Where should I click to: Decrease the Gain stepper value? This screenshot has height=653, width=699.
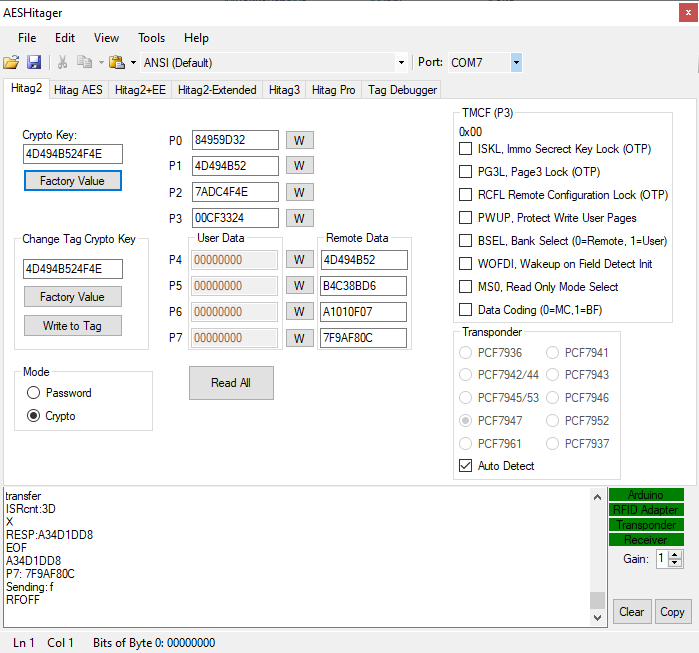(x=675, y=563)
